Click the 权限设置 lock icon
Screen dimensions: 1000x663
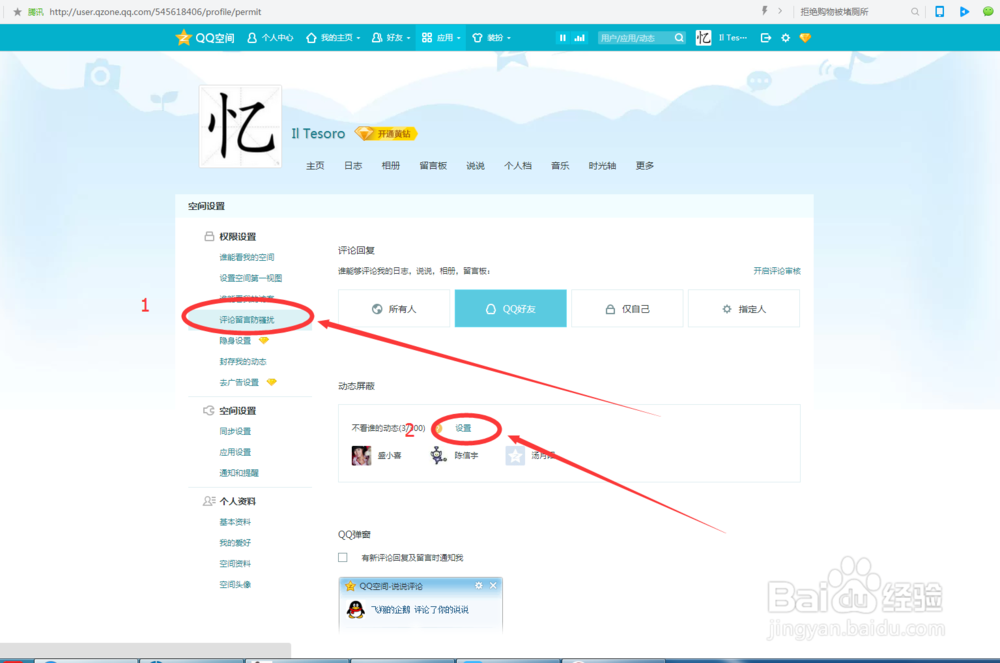point(209,237)
